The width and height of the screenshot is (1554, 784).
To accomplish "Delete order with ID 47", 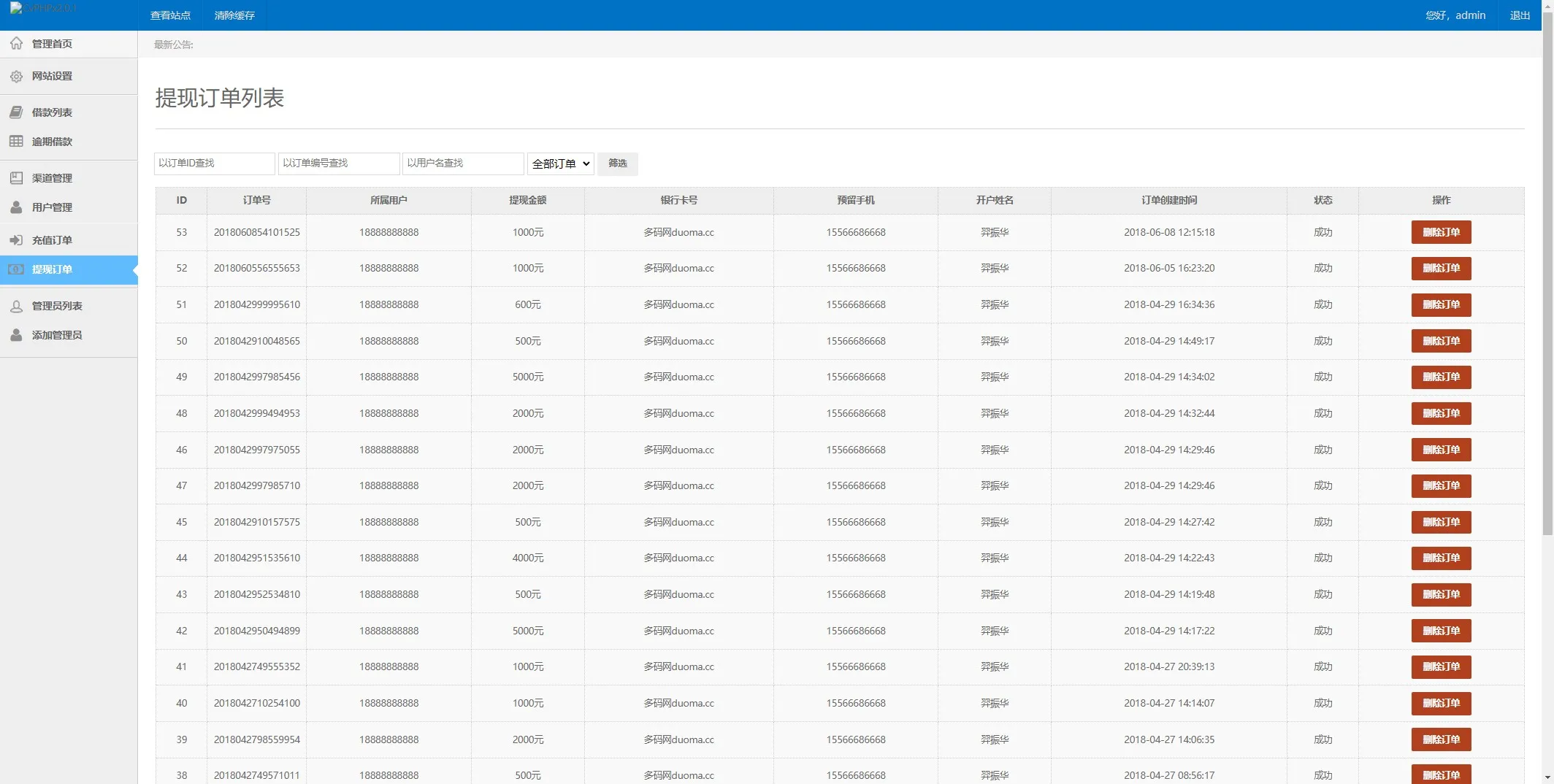I will (1440, 485).
